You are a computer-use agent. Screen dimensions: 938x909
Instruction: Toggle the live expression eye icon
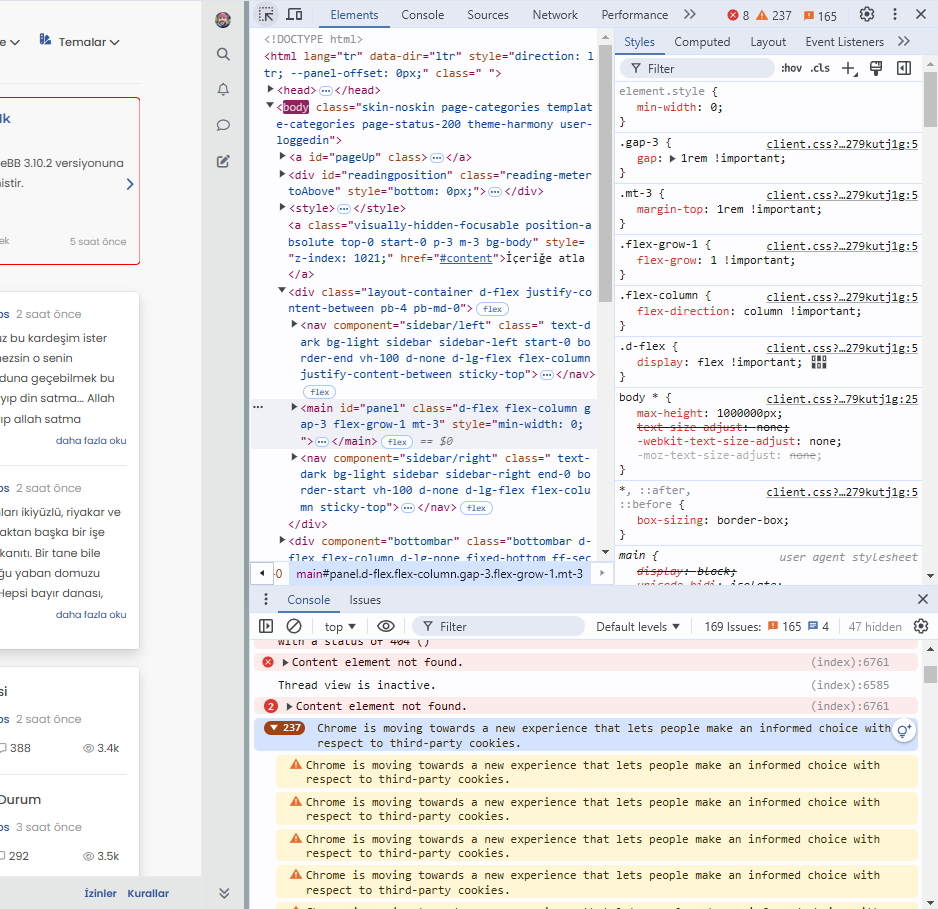coord(386,626)
